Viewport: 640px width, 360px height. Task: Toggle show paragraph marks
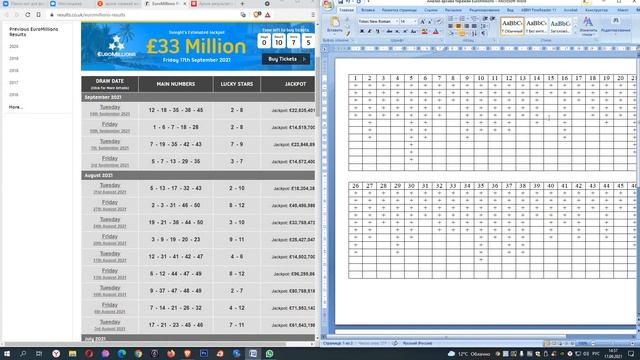tap(483, 33)
